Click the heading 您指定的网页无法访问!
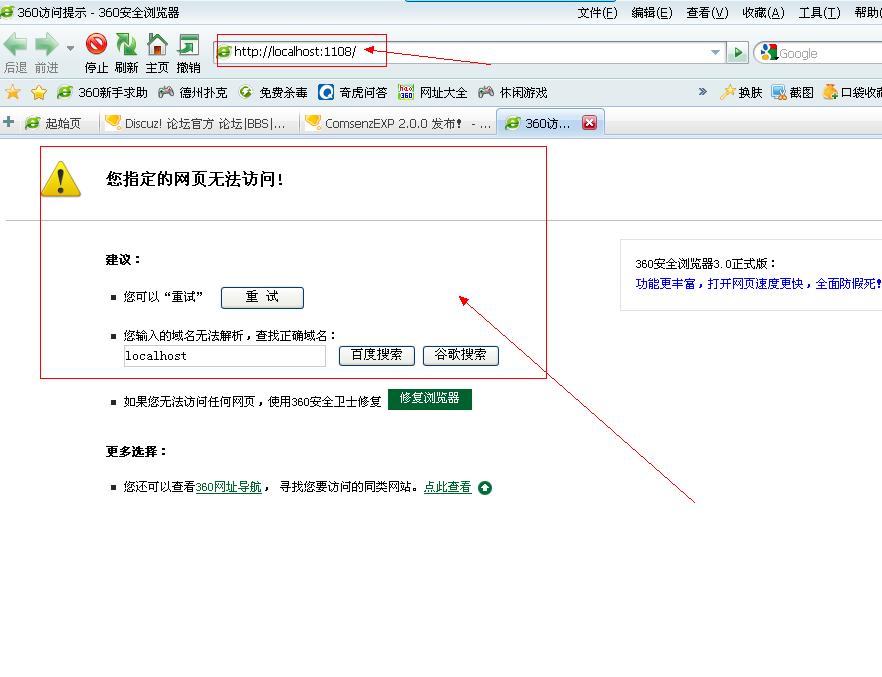882x677 pixels. tap(195, 179)
